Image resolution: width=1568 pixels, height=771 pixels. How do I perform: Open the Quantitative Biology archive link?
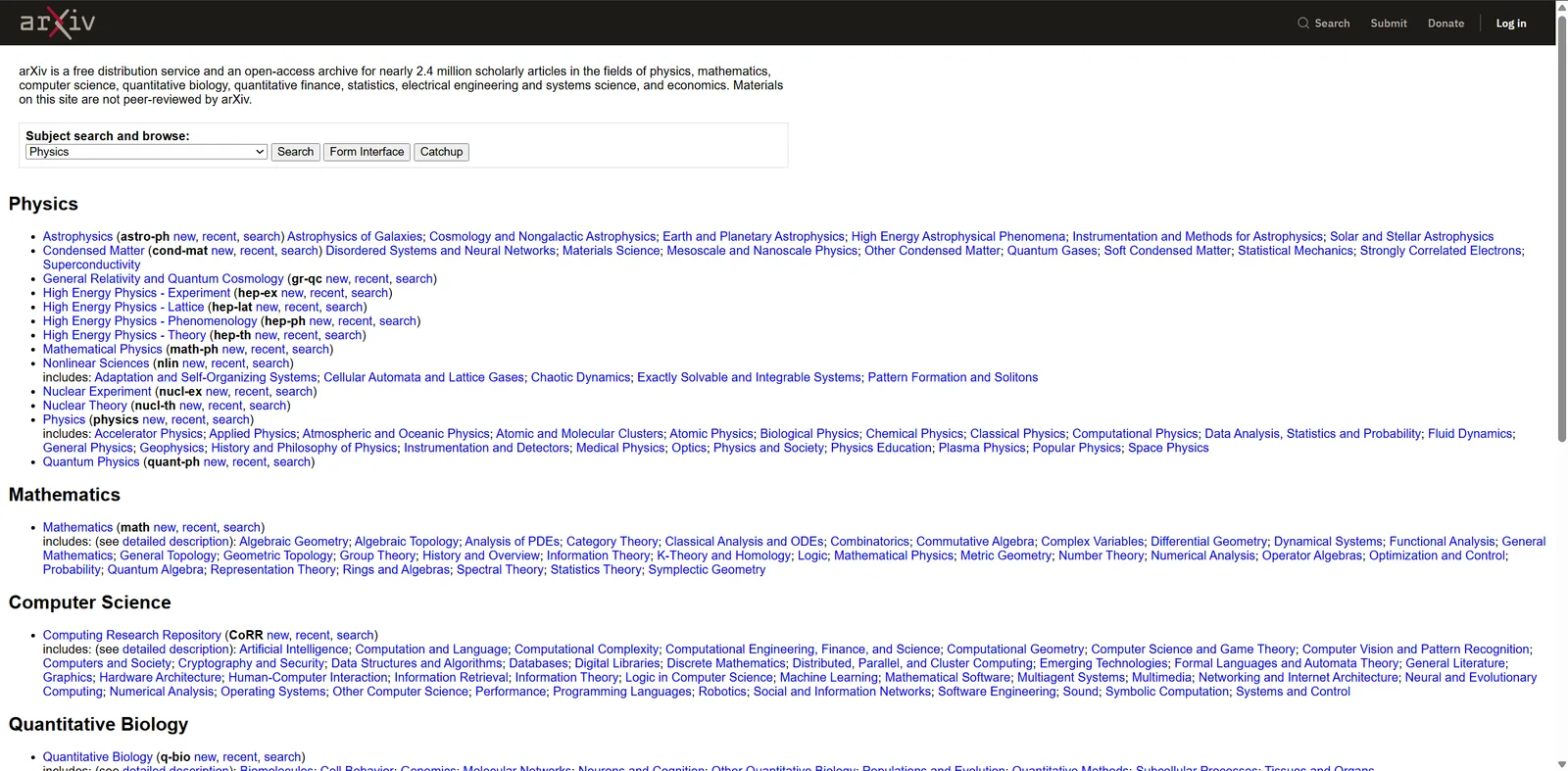(98, 757)
